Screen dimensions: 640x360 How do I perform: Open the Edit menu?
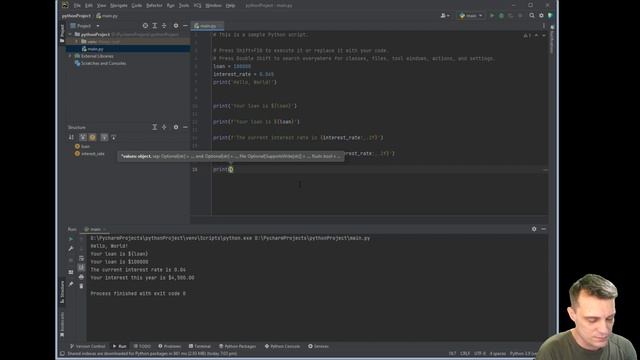click(x=89, y=5)
